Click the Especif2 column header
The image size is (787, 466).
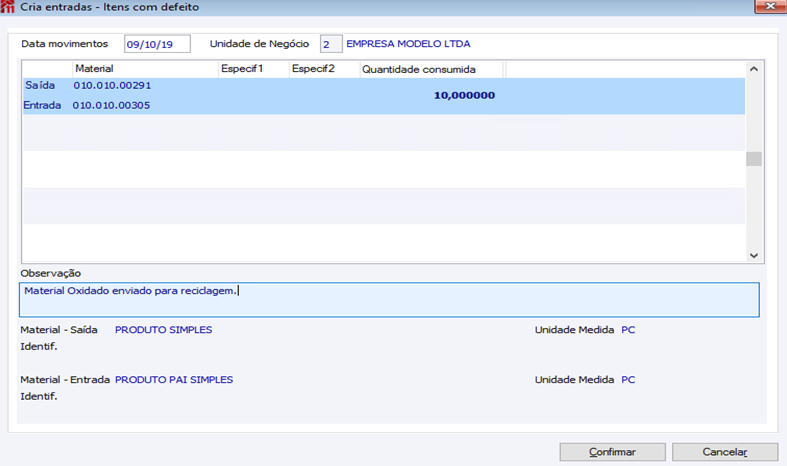(325, 69)
